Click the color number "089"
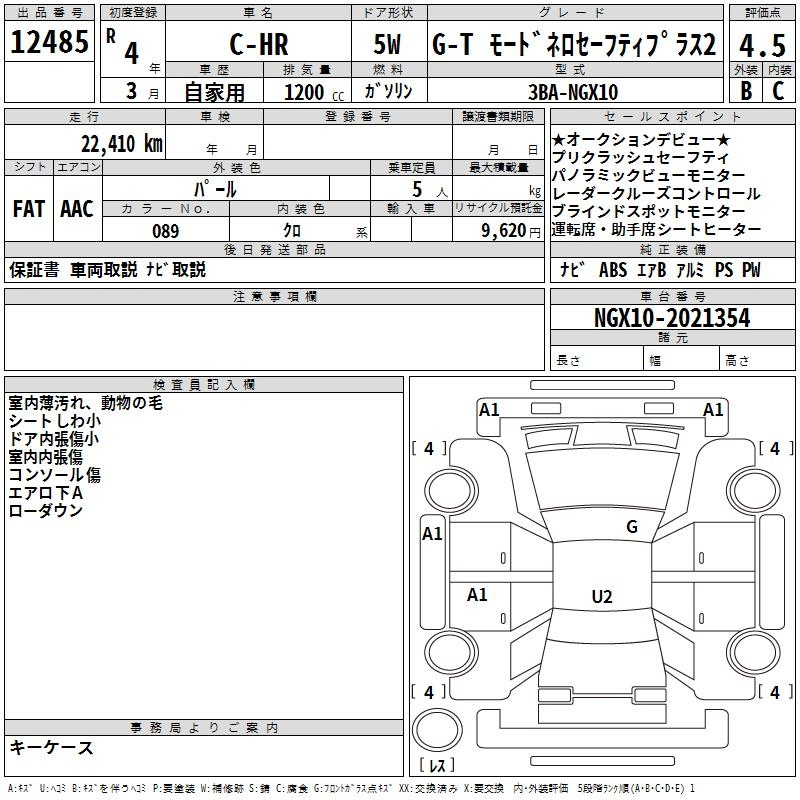Image resolution: width=800 pixels, height=800 pixels. pos(166,231)
